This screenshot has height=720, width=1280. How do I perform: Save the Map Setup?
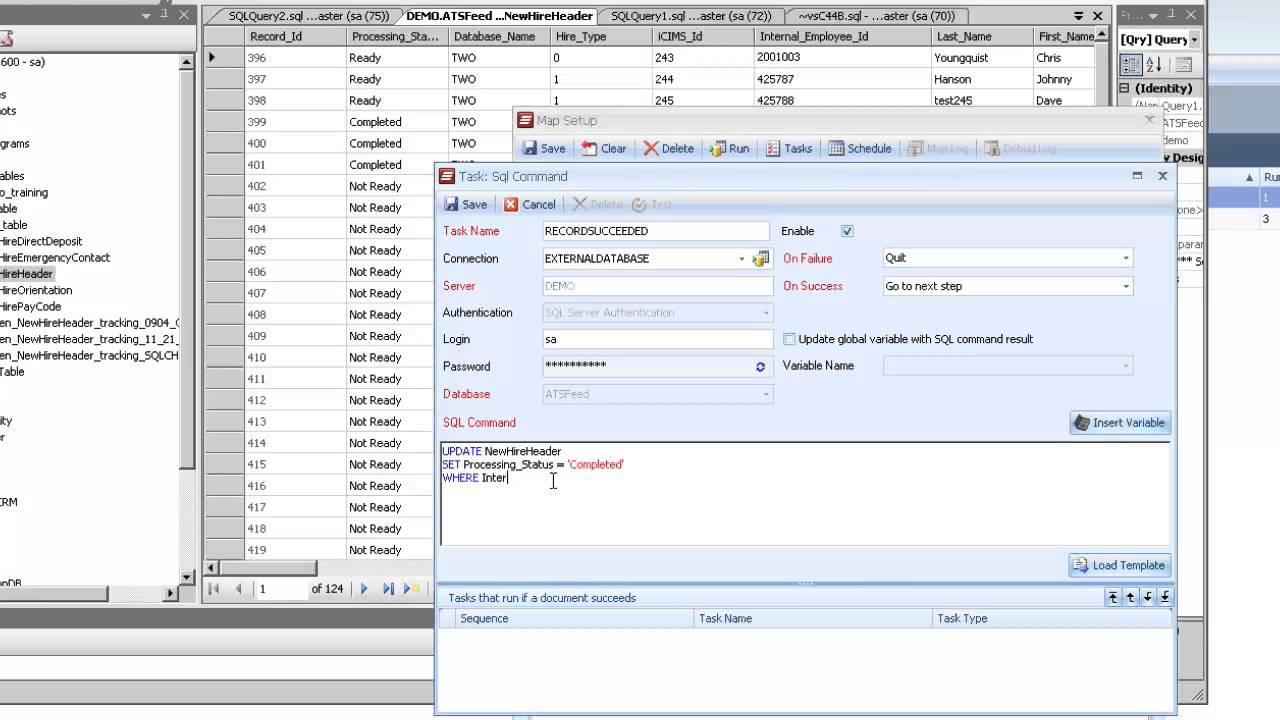click(x=544, y=148)
